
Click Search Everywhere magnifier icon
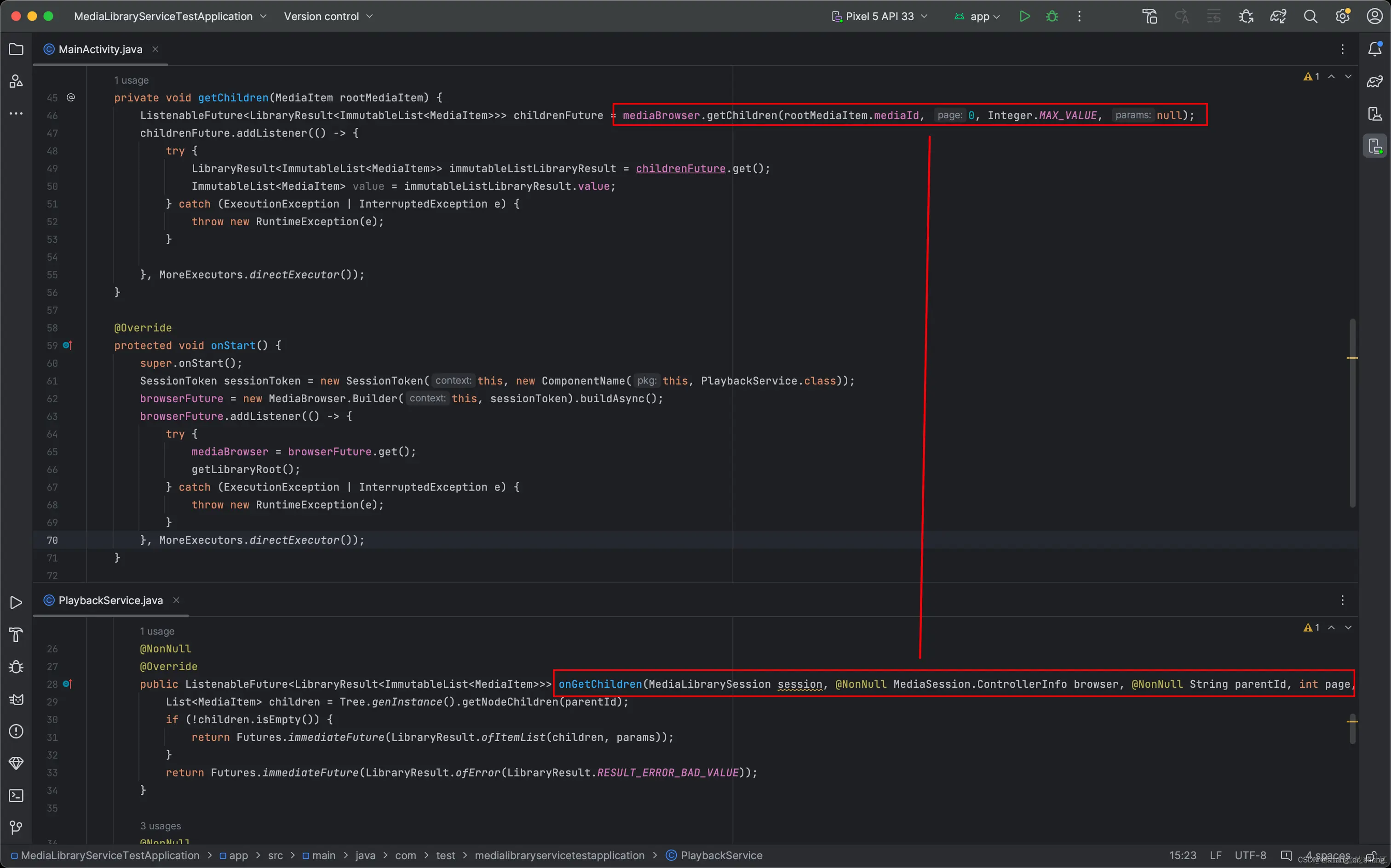(1310, 16)
